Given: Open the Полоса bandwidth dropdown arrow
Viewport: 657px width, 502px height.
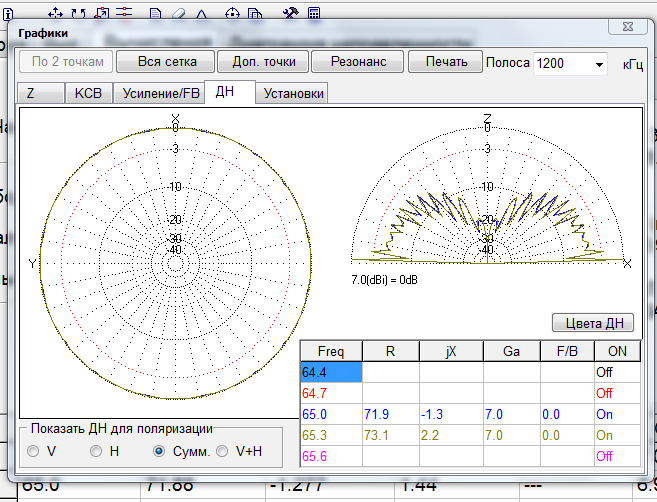Looking at the screenshot, I should (x=599, y=64).
